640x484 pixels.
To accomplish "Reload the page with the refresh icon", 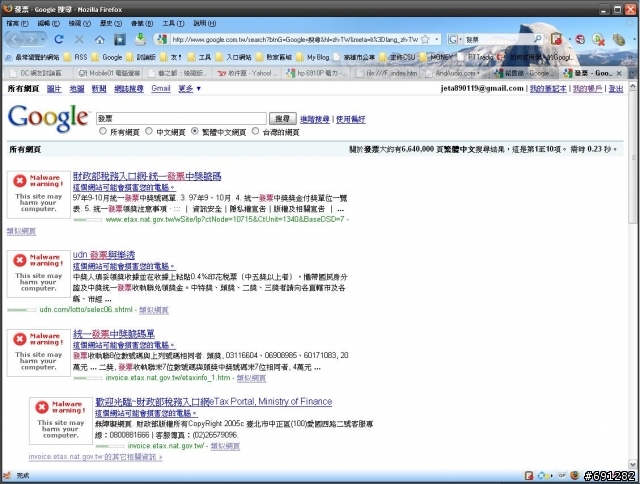I will coord(59,39).
